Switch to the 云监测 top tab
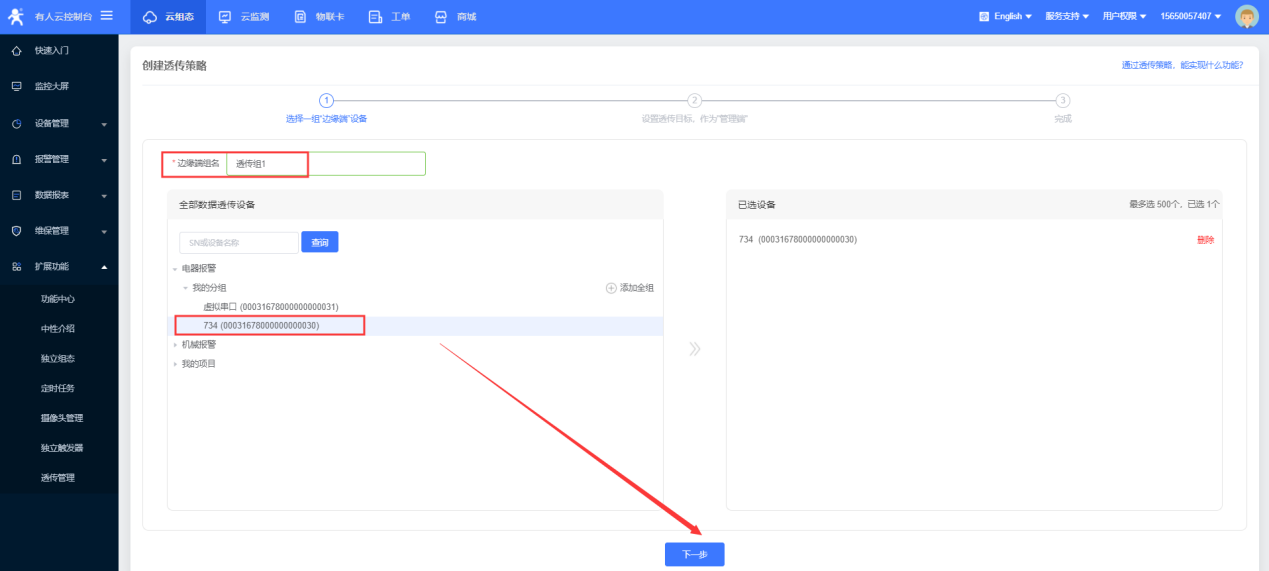The image size is (1269, 571). [243, 16]
